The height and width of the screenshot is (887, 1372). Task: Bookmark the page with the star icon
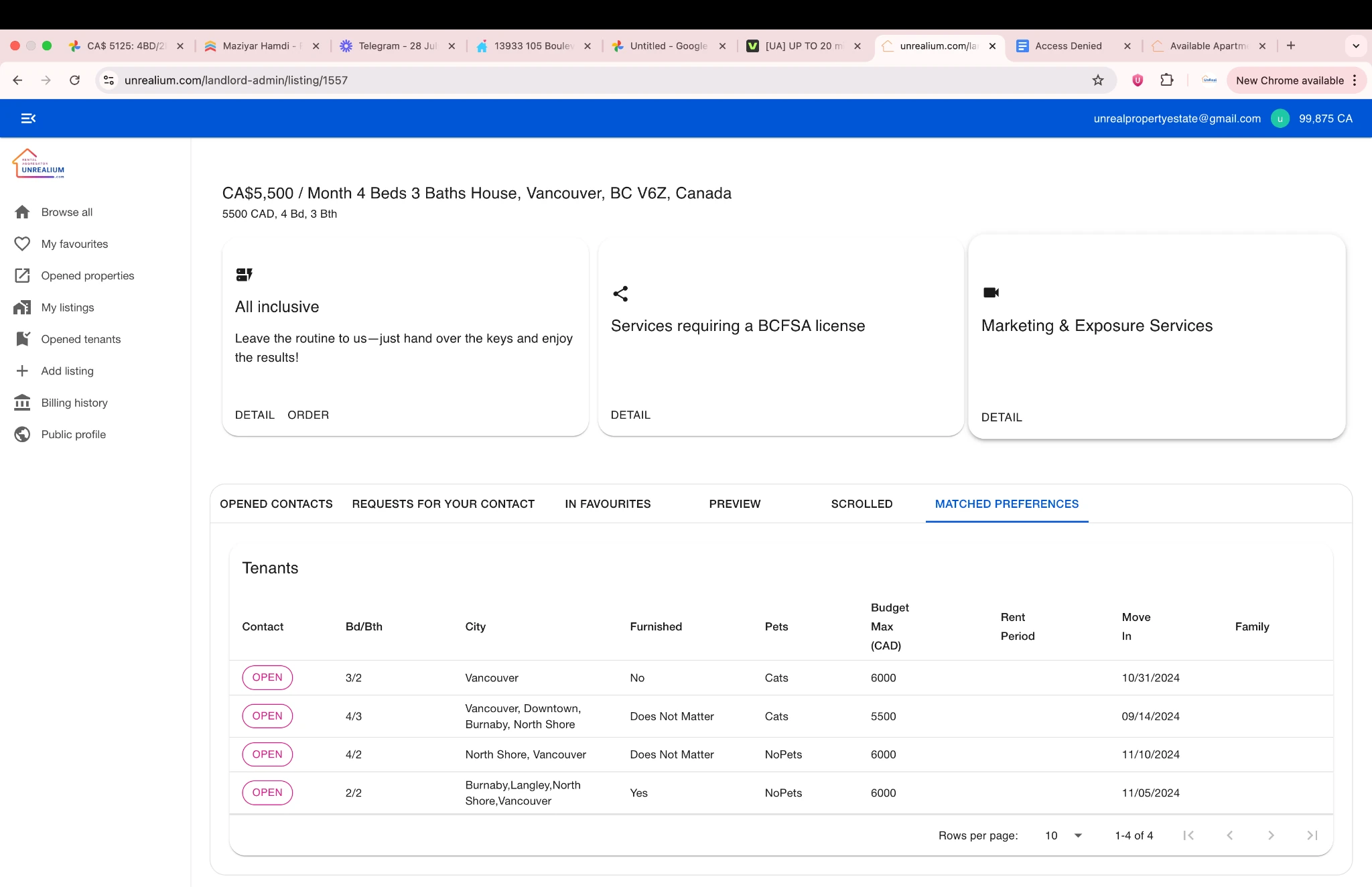[x=1097, y=80]
